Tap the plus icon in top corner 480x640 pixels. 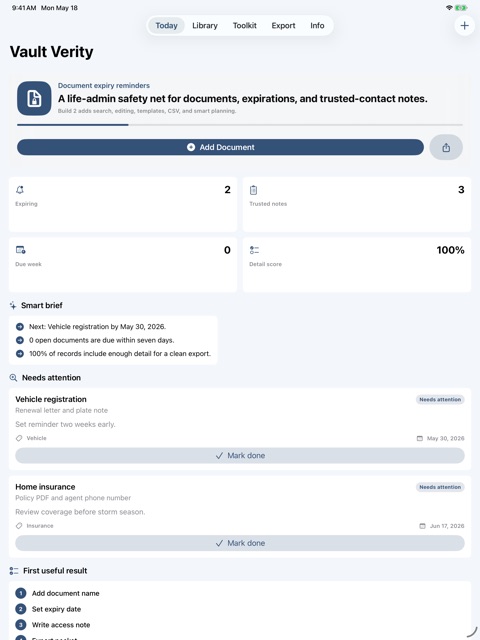464,25
